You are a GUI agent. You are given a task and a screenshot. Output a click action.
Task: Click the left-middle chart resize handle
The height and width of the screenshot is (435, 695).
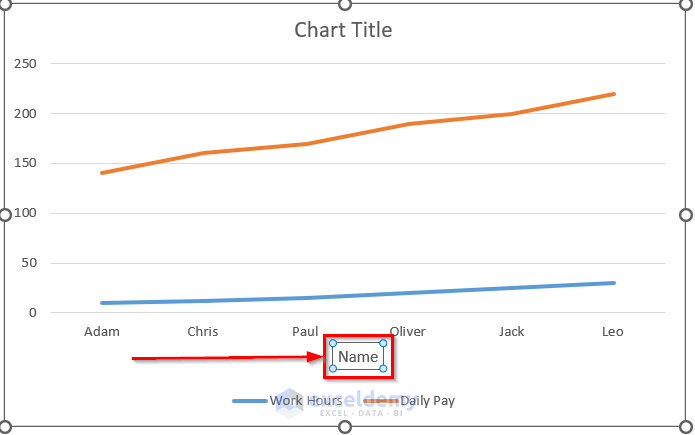pyautogui.click(x=3, y=215)
